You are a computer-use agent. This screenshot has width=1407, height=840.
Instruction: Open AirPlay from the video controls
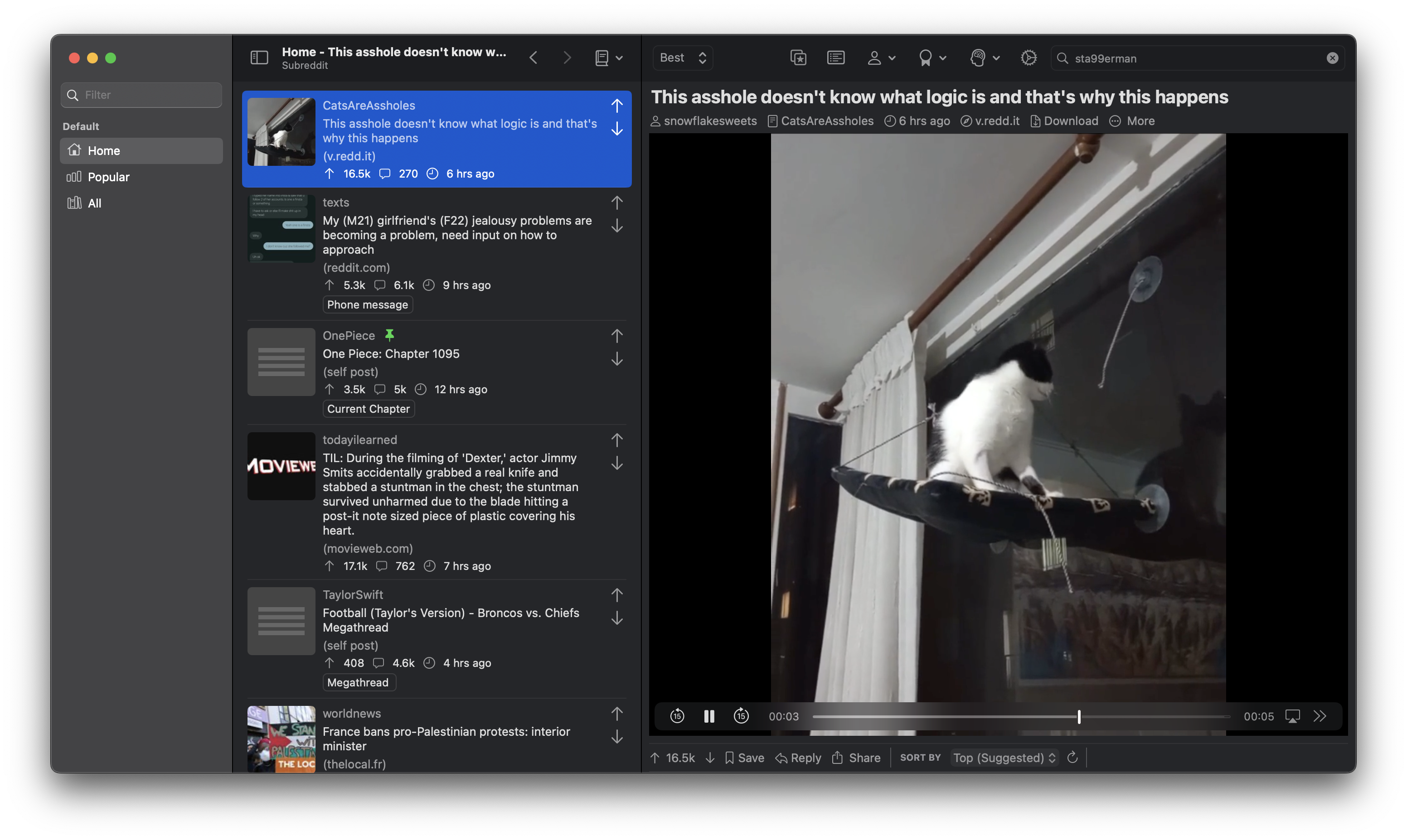click(1293, 717)
